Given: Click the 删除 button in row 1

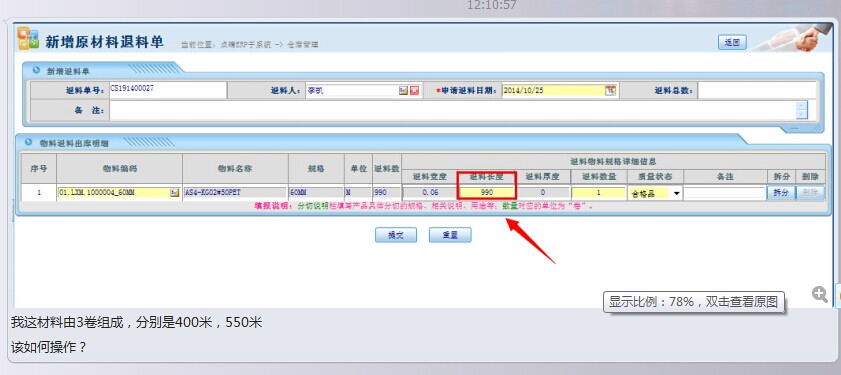Looking at the screenshot, I should click(x=810, y=193).
